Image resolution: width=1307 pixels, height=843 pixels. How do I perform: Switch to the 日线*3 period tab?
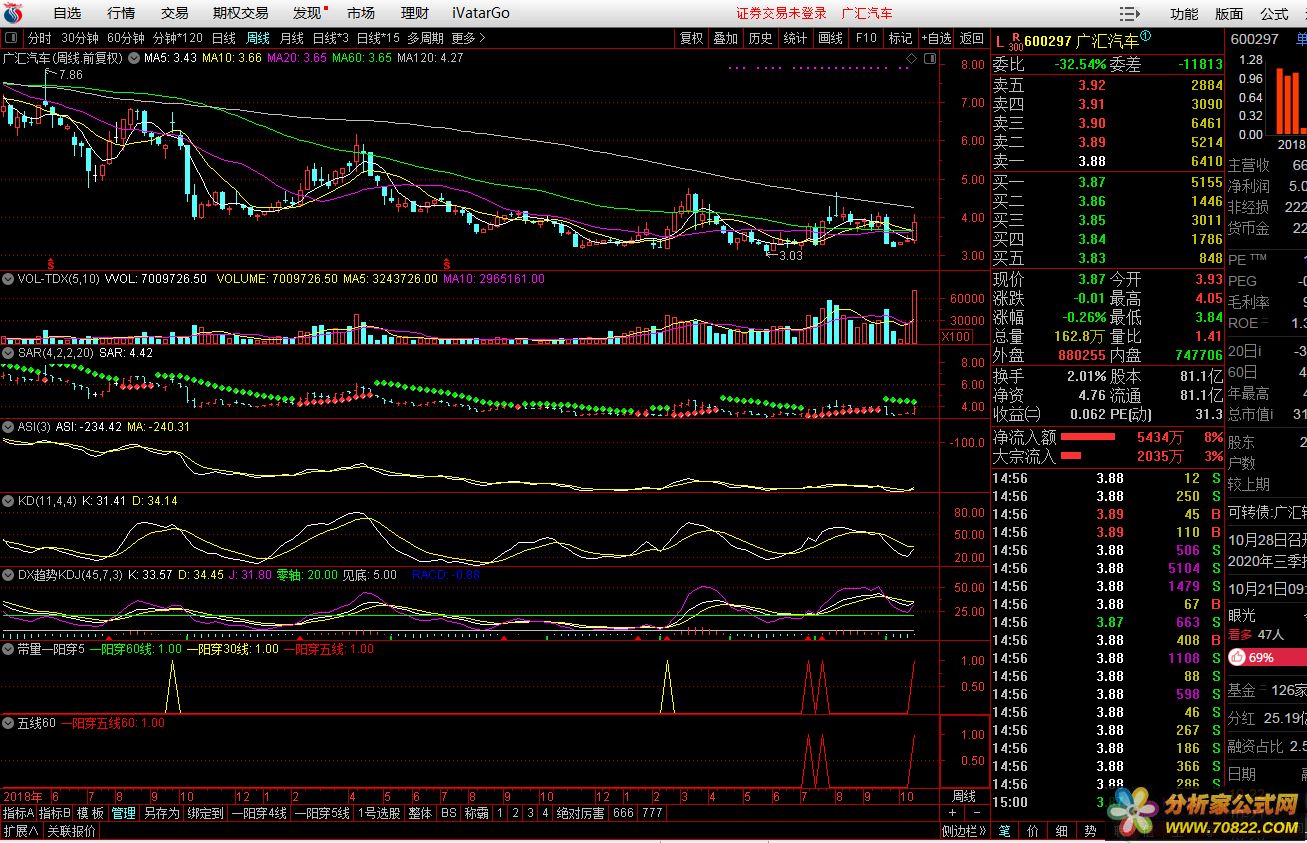331,38
